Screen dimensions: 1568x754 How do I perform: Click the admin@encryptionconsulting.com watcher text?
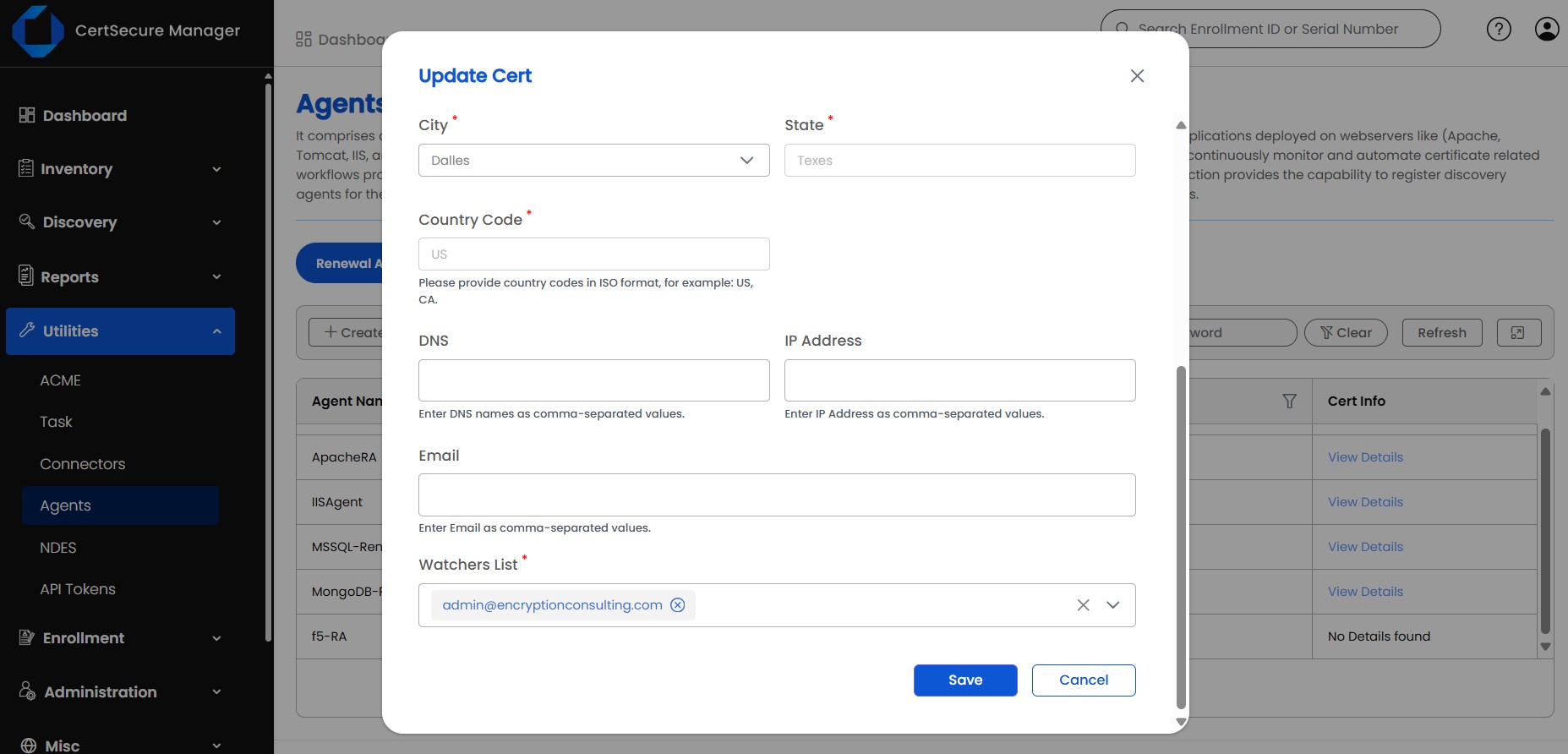pyautogui.click(x=552, y=605)
